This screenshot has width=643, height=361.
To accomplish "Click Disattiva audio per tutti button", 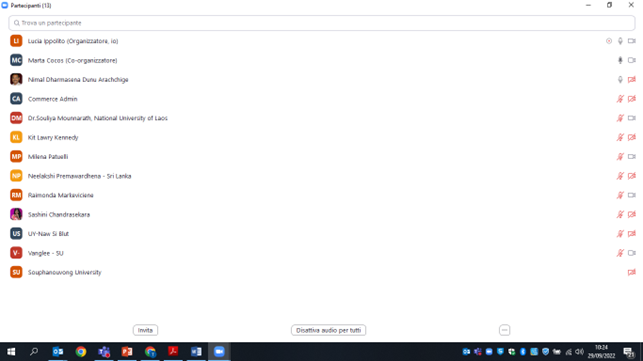I will (x=328, y=330).
